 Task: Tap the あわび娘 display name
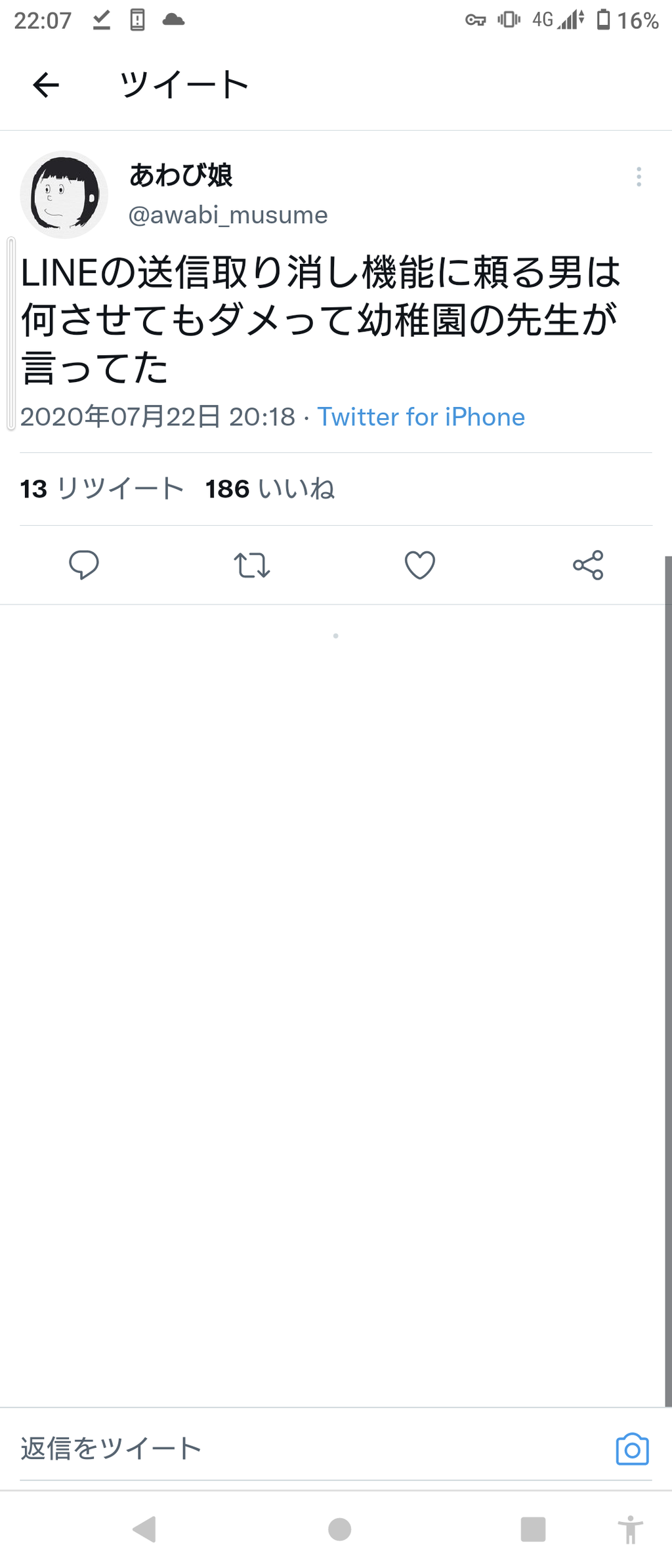[180, 175]
